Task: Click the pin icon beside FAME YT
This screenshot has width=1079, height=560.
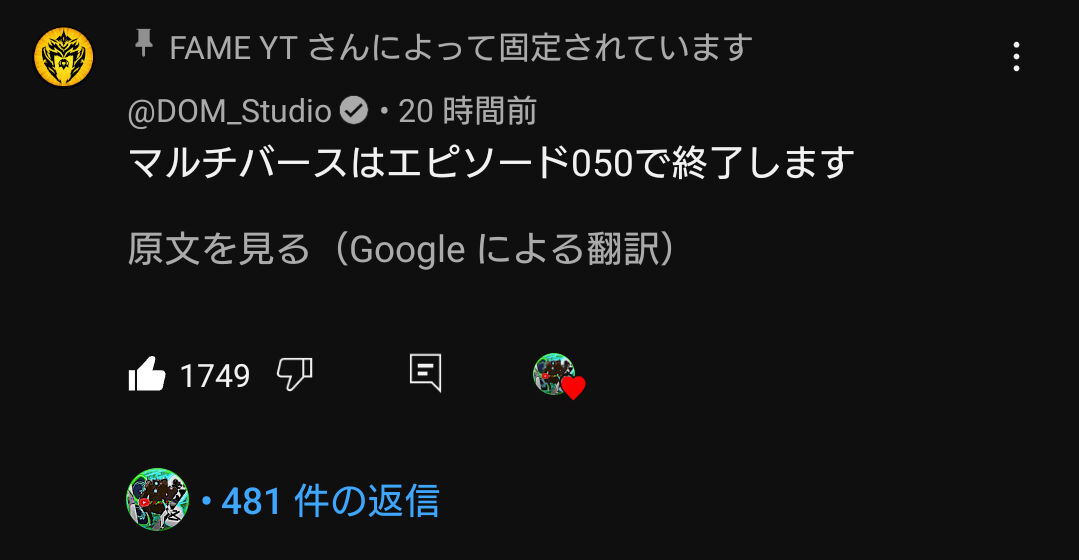Action: [x=143, y=43]
